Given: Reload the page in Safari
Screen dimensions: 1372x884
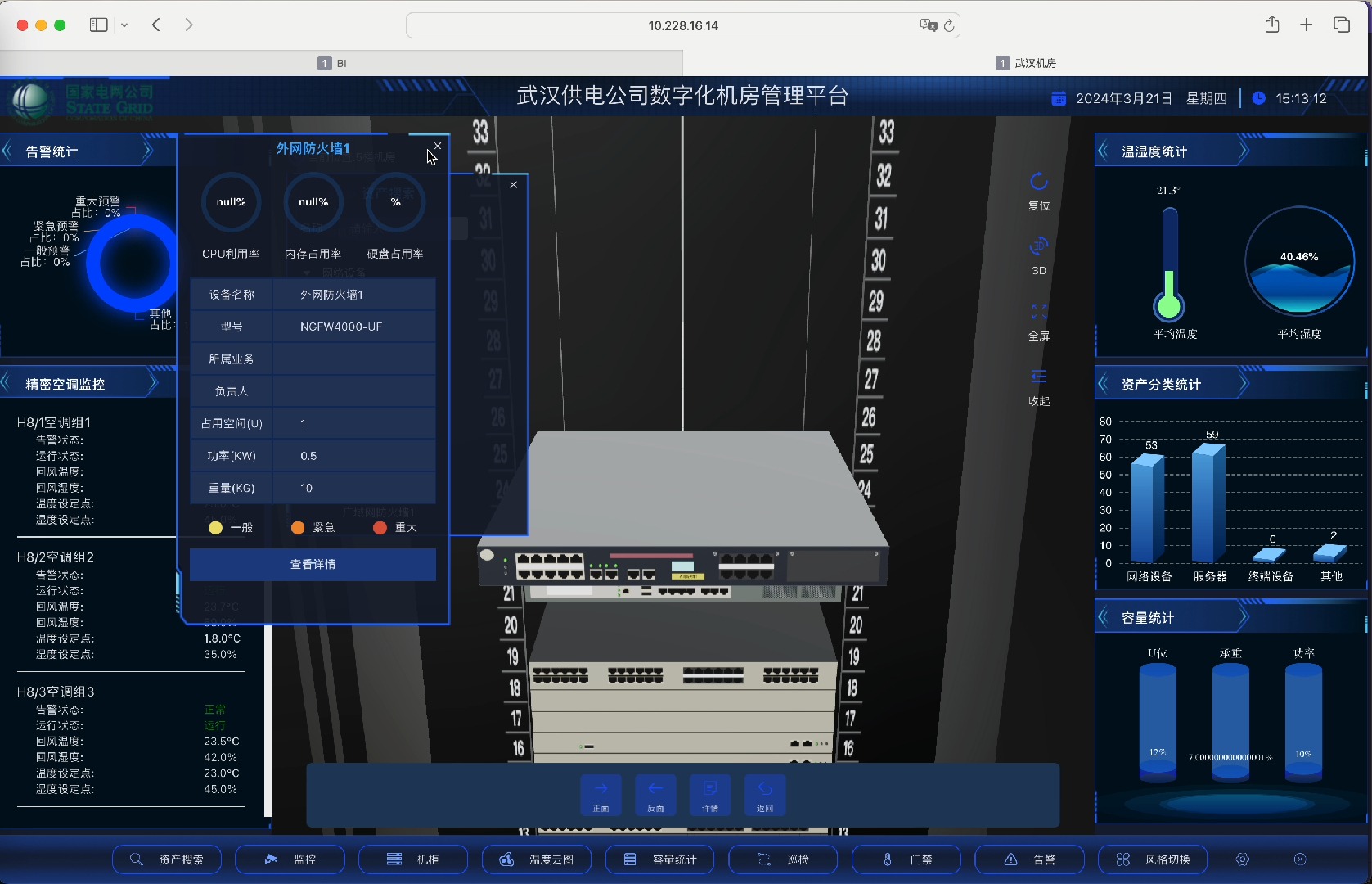Looking at the screenshot, I should pos(949,25).
